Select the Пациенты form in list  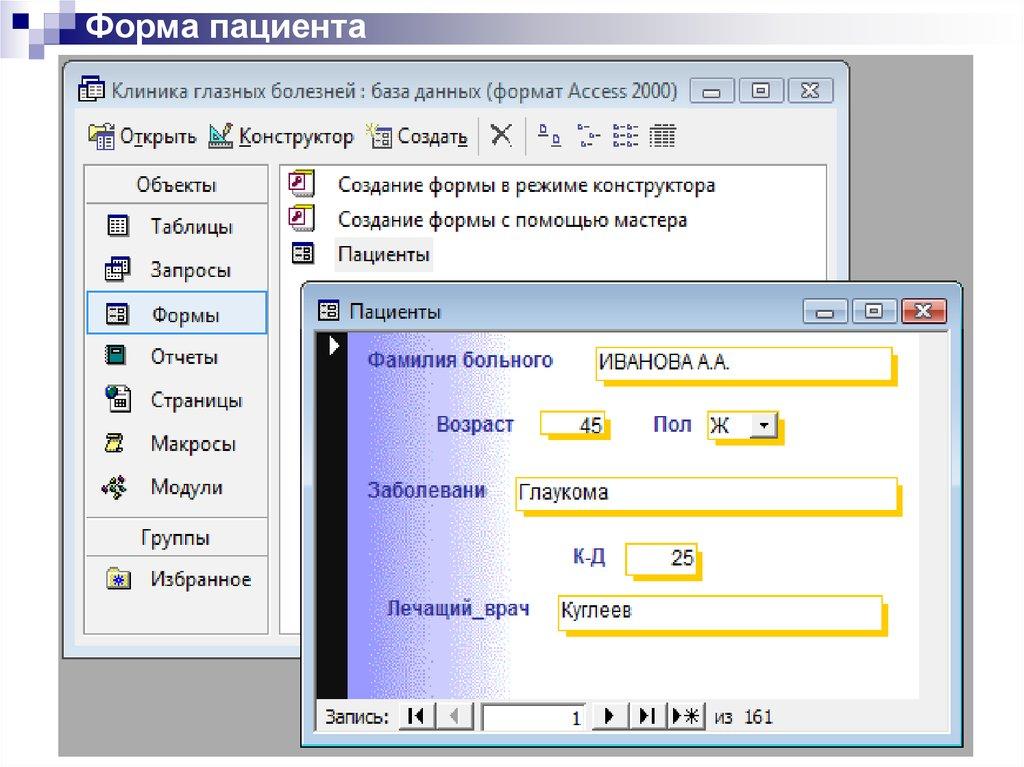384,254
